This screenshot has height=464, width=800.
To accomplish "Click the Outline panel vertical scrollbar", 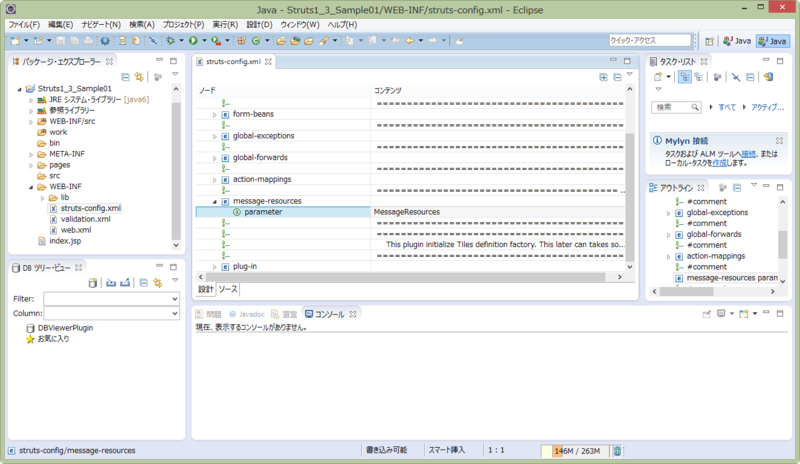I will pos(782,245).
